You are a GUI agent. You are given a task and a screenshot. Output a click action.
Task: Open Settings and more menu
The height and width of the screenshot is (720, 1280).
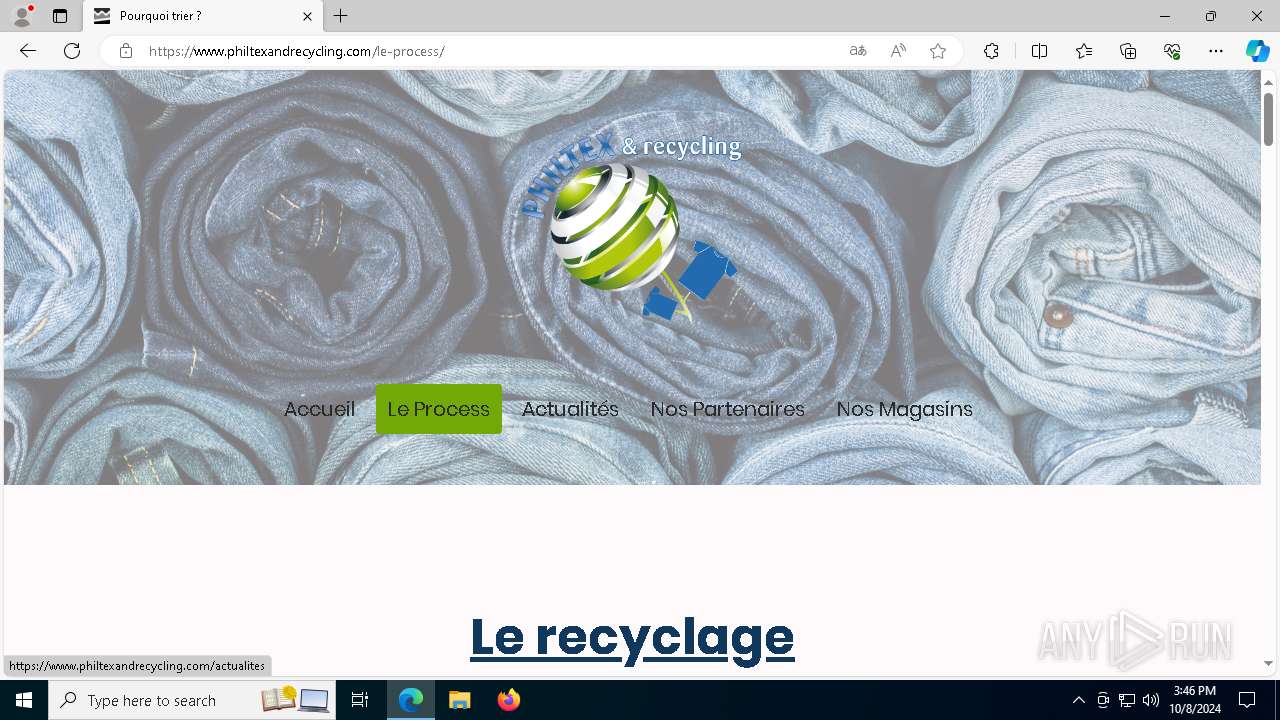[x=1216, y=51]
